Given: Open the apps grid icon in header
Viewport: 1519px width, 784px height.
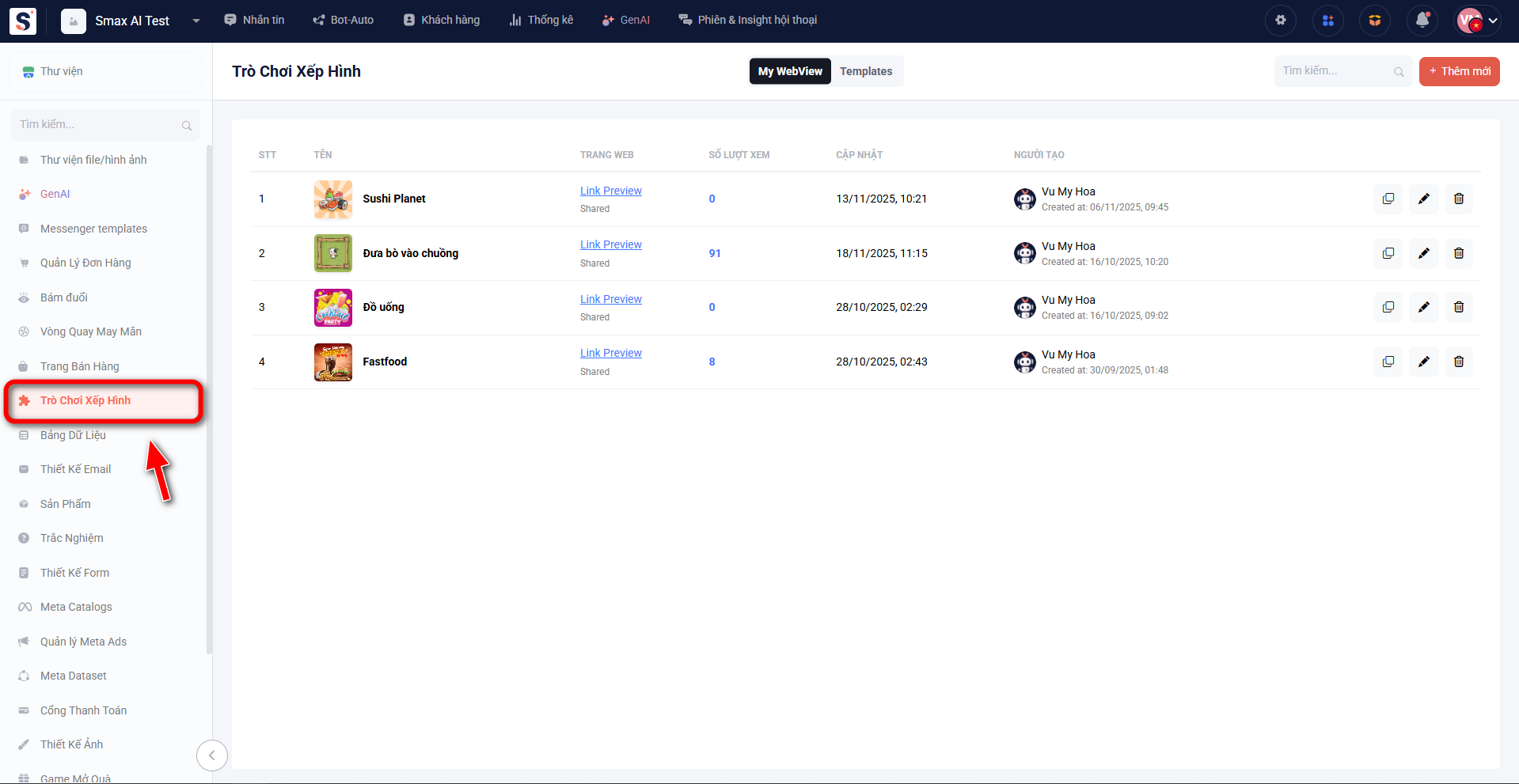Looking at the screenshot, I should (1327, 21).
